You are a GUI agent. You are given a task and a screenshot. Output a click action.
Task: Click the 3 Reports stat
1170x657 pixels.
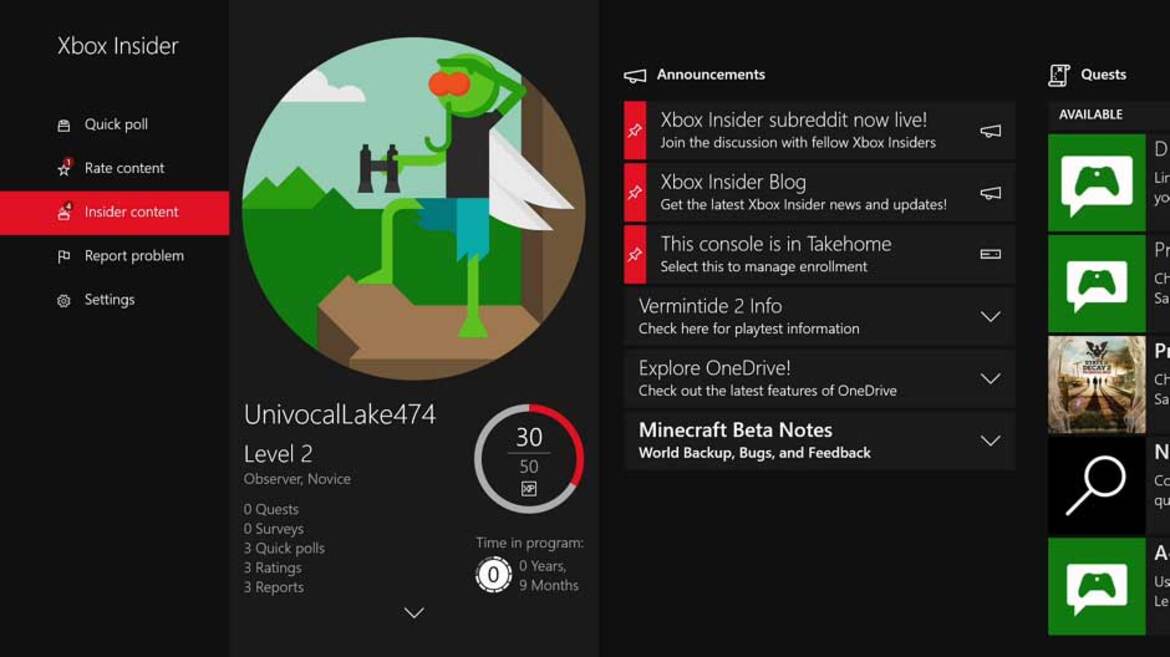point(274,587)
